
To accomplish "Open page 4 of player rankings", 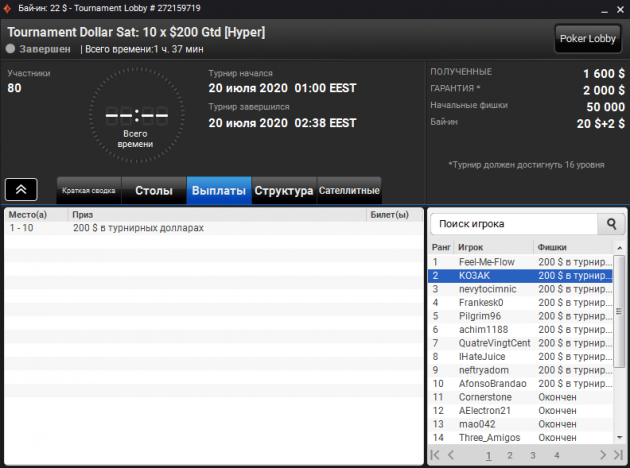I will point(556,455).
